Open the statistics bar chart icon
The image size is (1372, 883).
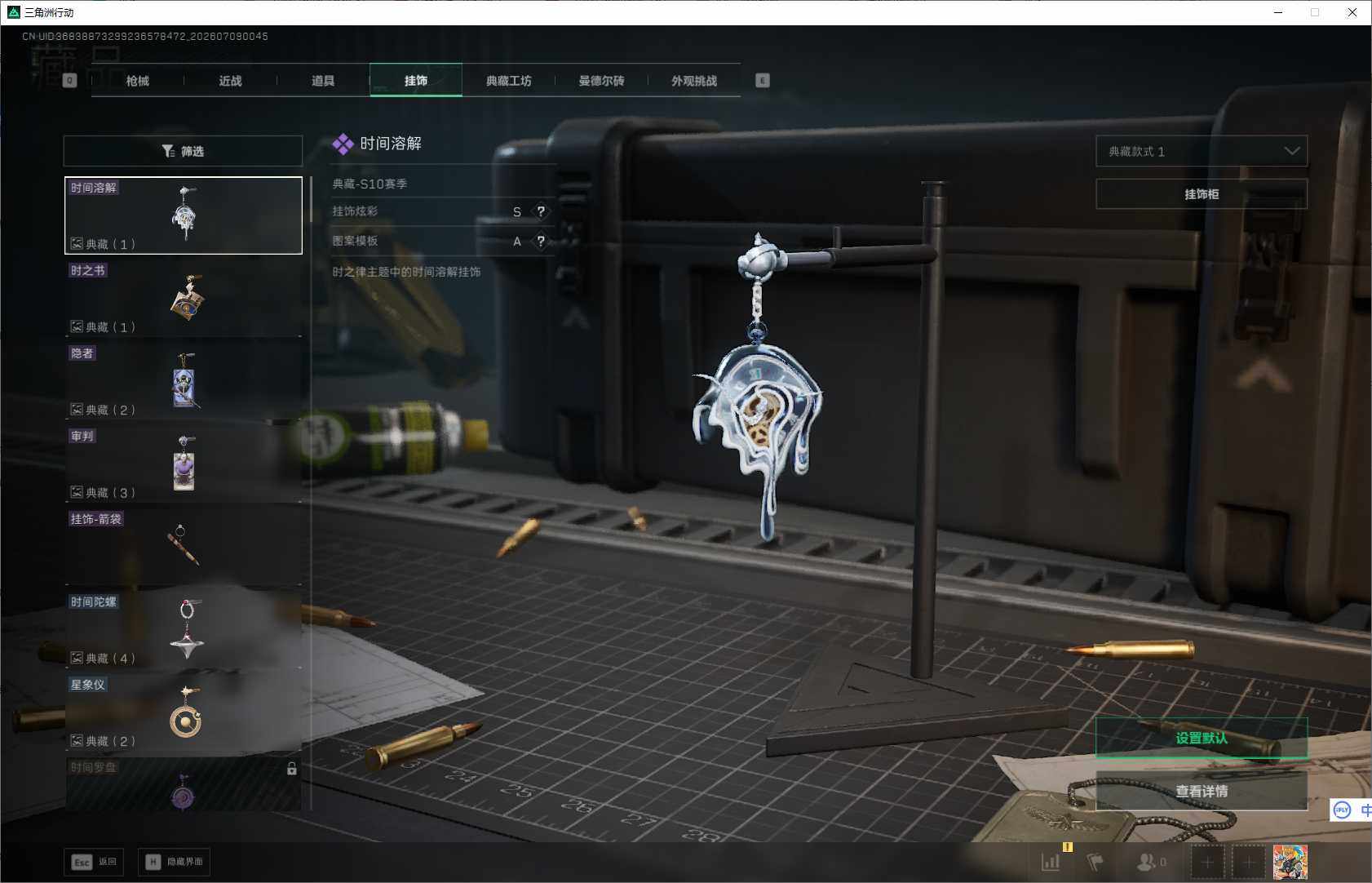1051,862
